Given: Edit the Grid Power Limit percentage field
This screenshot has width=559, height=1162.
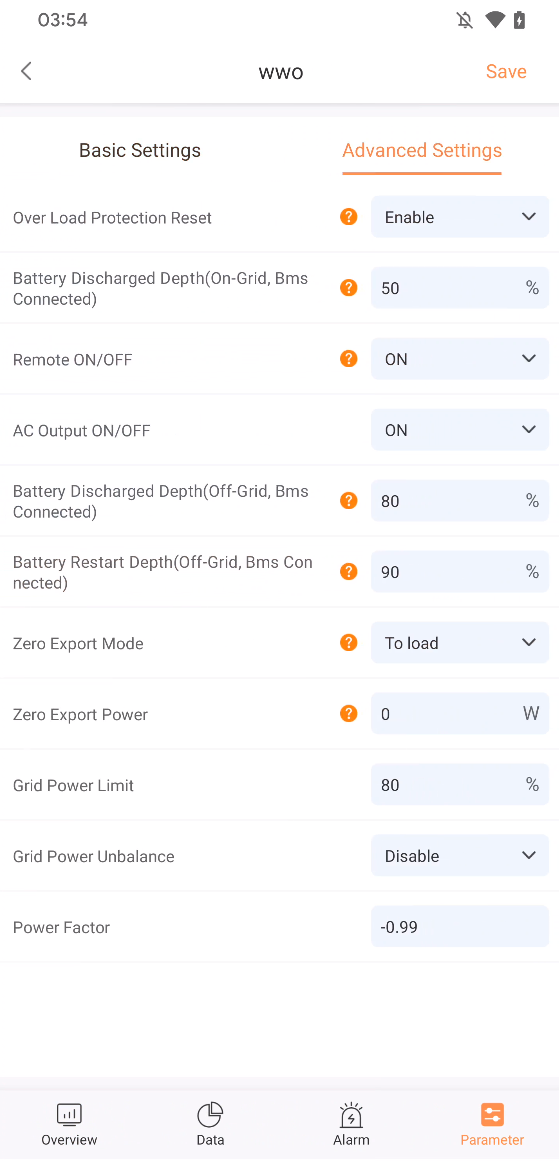Looking at the screenshot, I should pyautogui.click(x=460, y=785).
